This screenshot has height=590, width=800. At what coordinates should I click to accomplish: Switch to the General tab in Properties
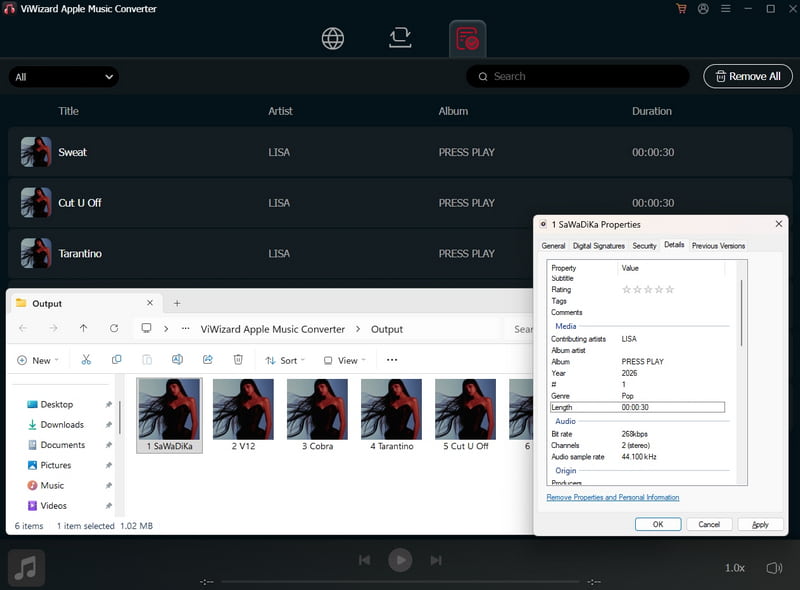[553, 245]
